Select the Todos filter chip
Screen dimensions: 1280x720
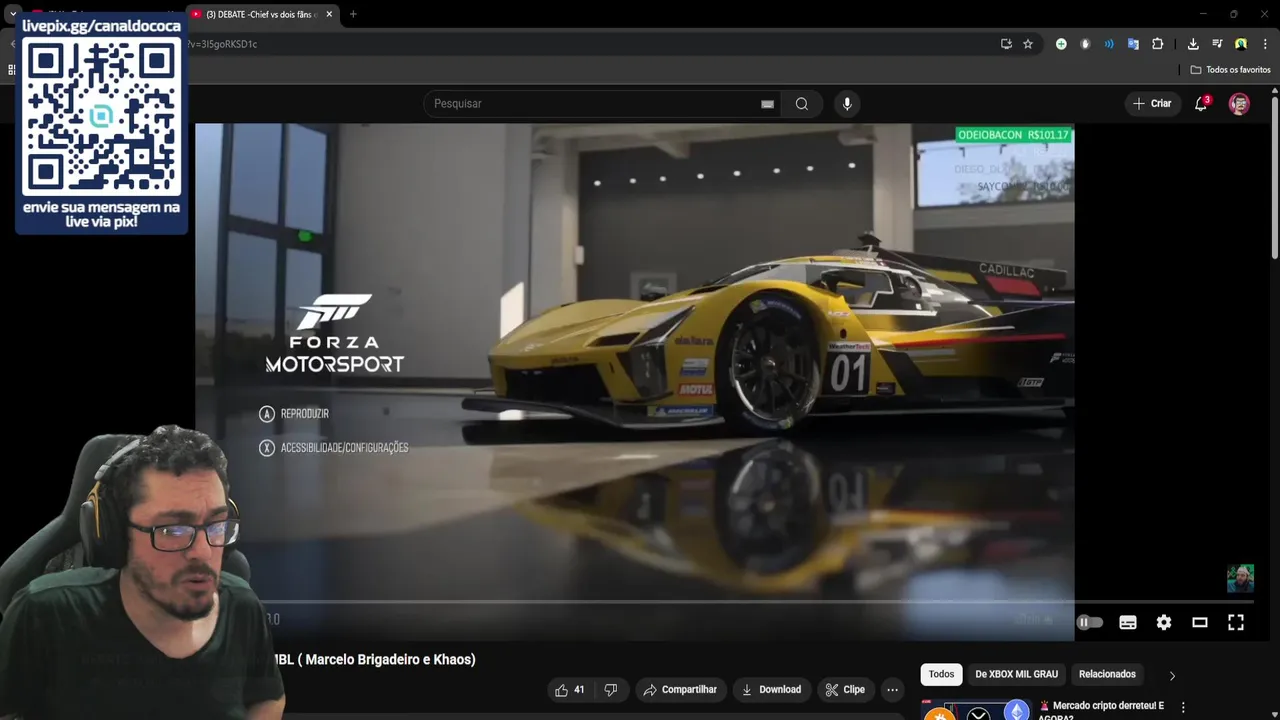[x=941, y=674]
